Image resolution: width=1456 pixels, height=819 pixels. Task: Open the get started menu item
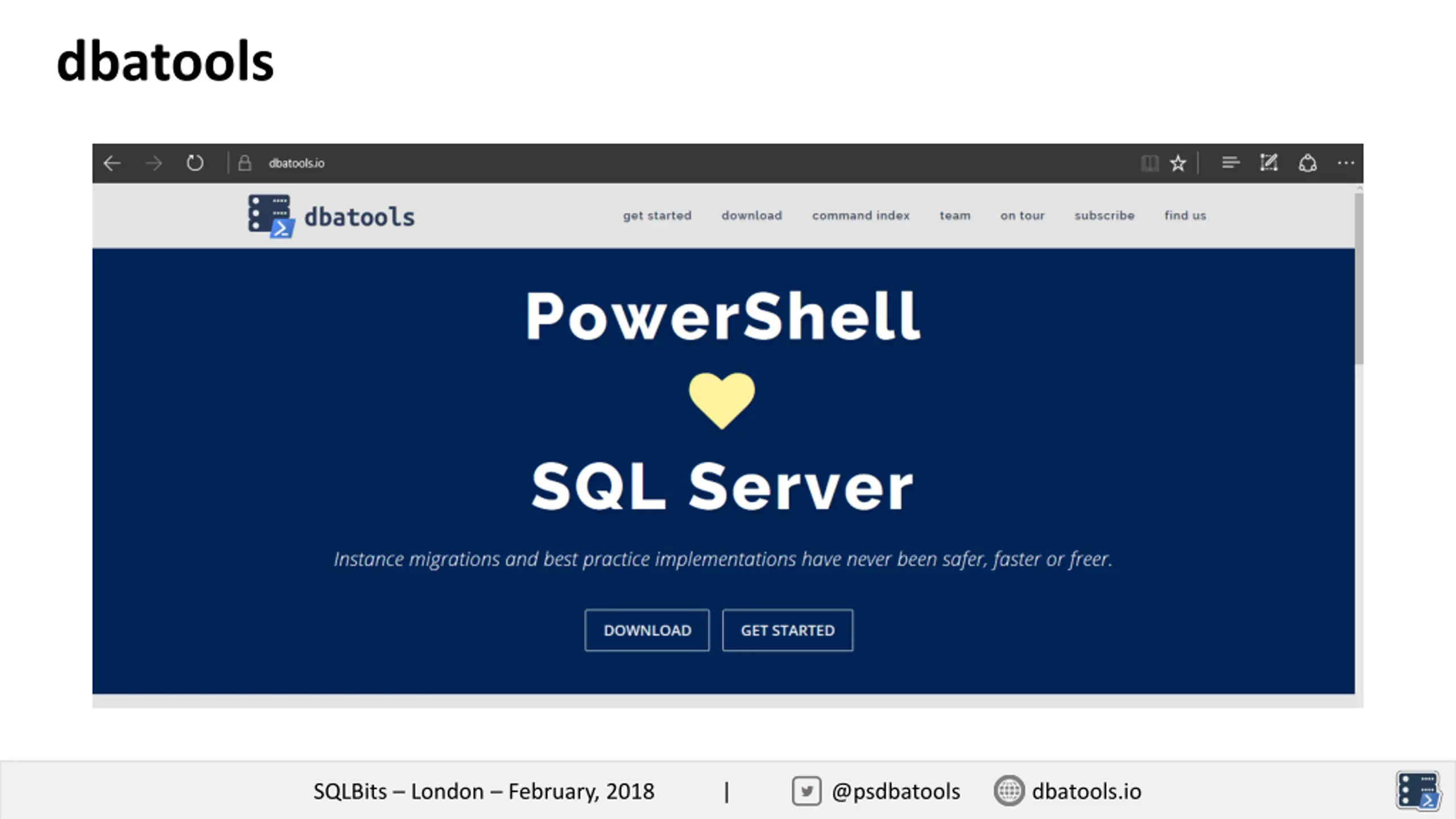coord(657,216)
